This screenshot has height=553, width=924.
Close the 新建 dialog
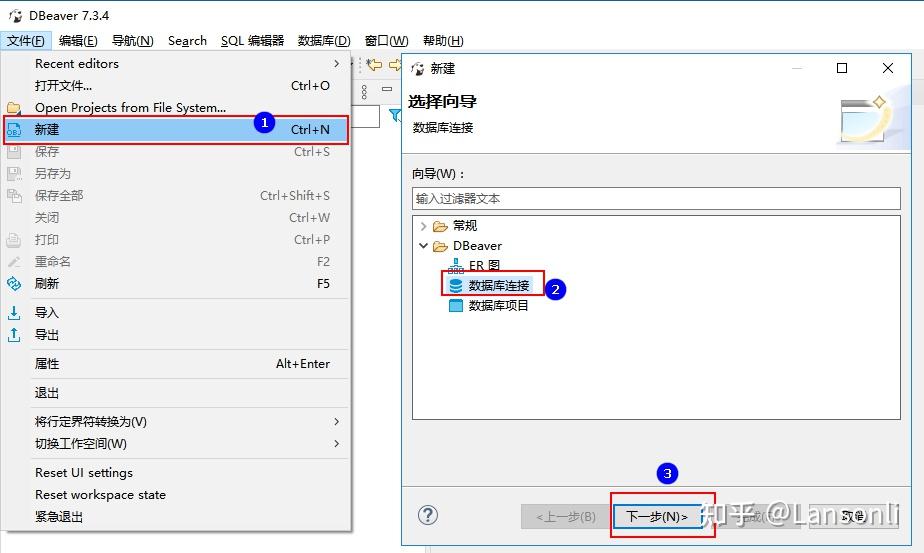tap(888, 68)
